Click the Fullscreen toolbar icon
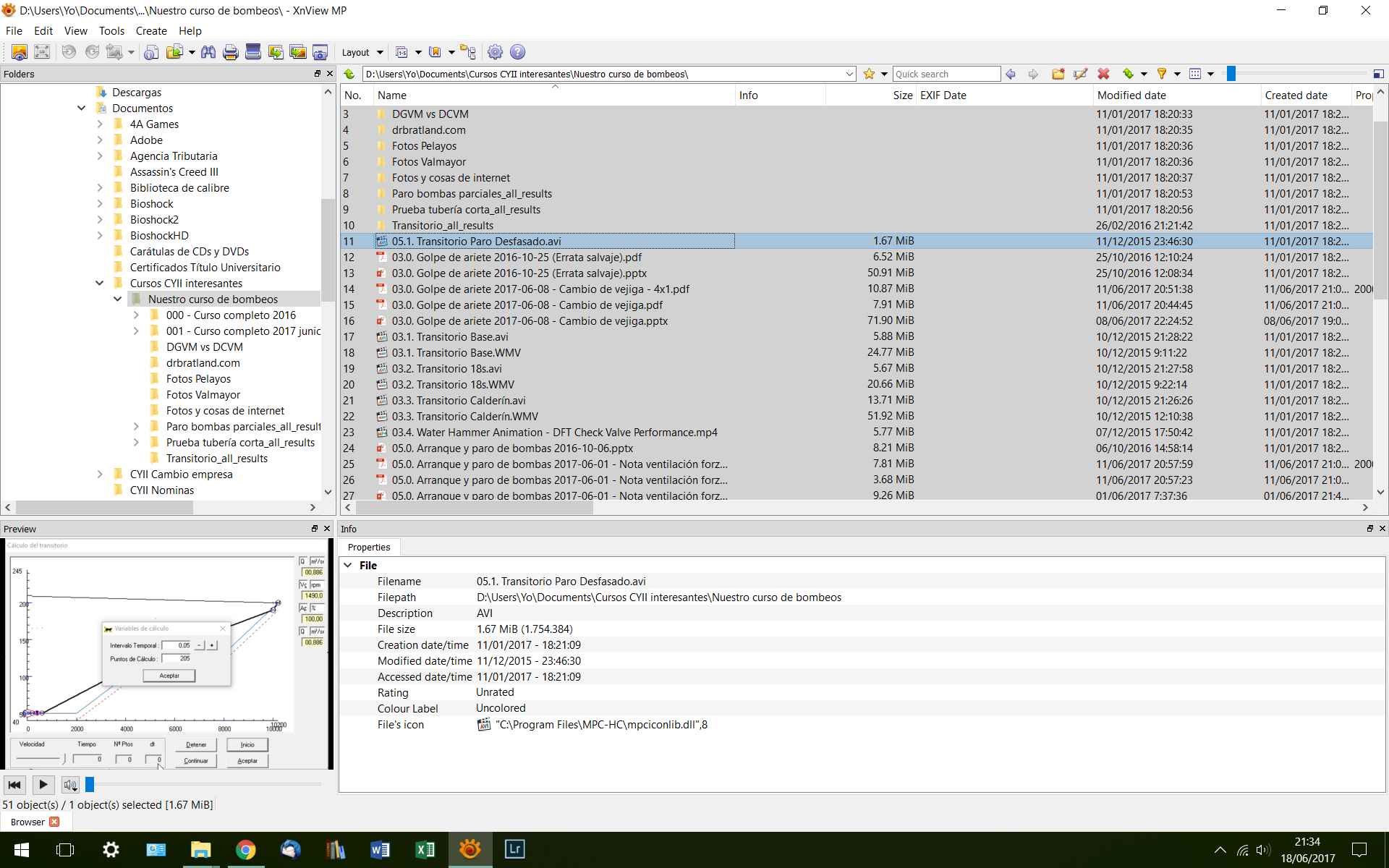 pyautogui.click(x=42, y=52)
